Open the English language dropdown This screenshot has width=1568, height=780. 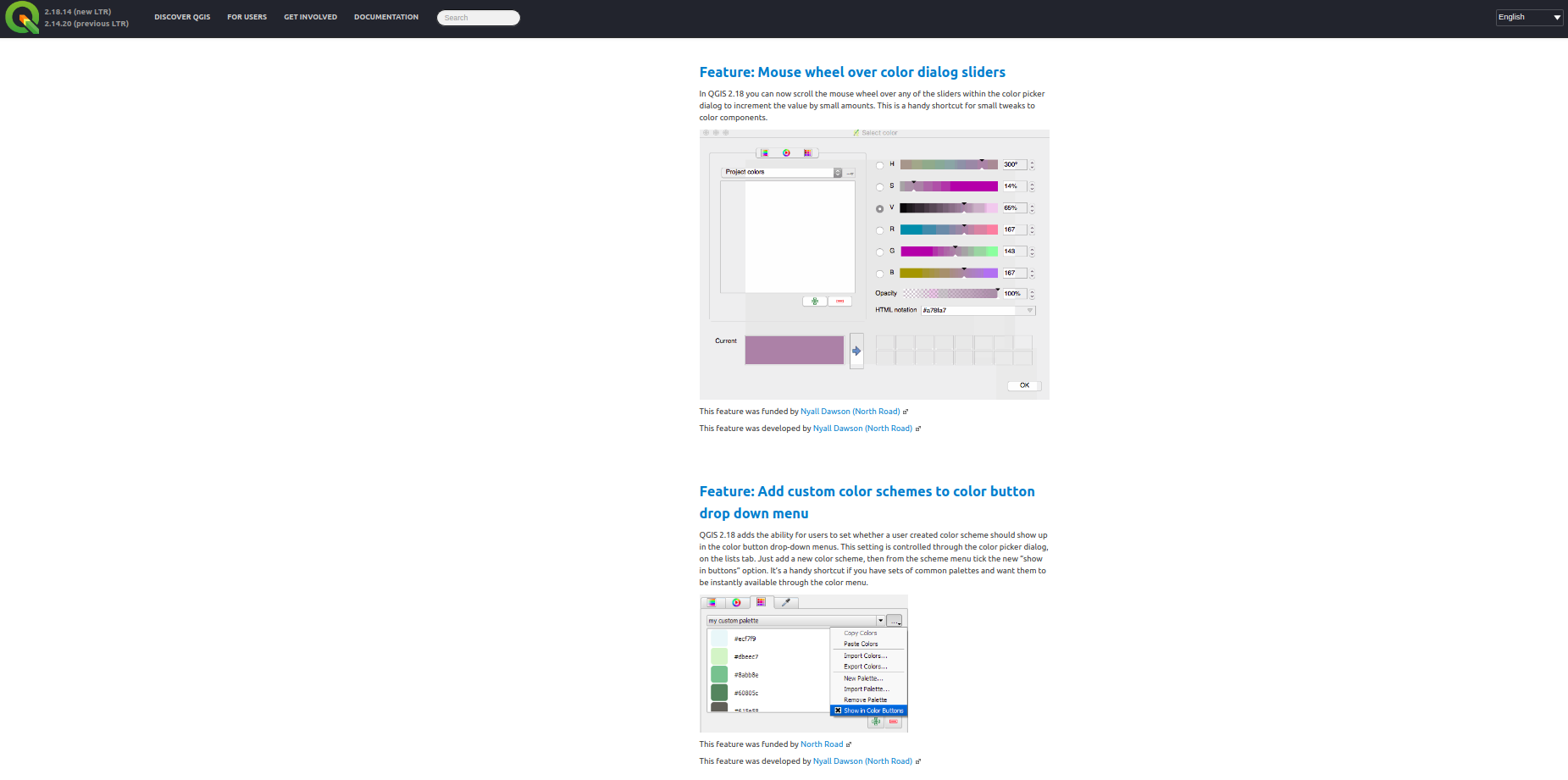(x=1529, y=17)
